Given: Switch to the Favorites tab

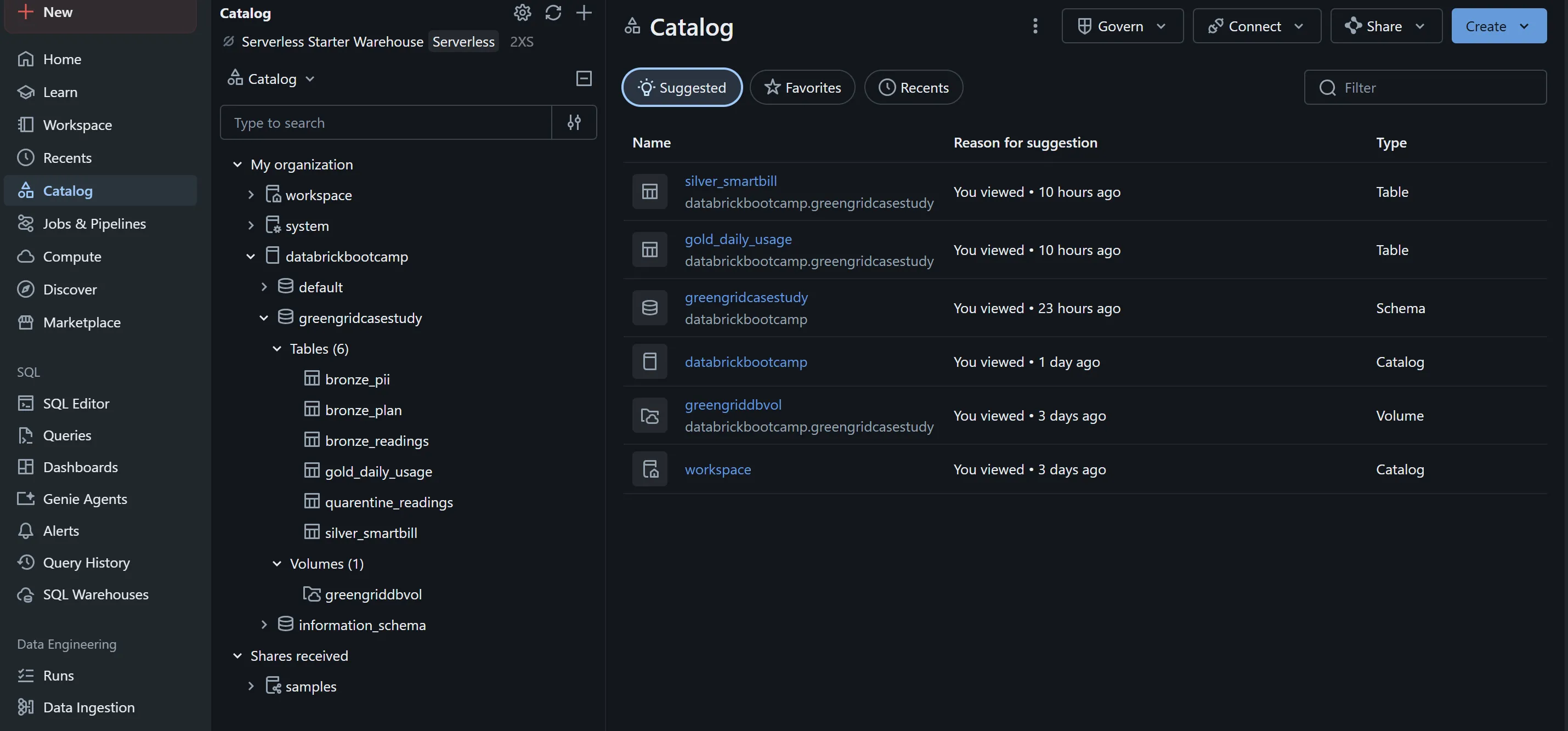Looking at the screenshot, I should [802, 87].
